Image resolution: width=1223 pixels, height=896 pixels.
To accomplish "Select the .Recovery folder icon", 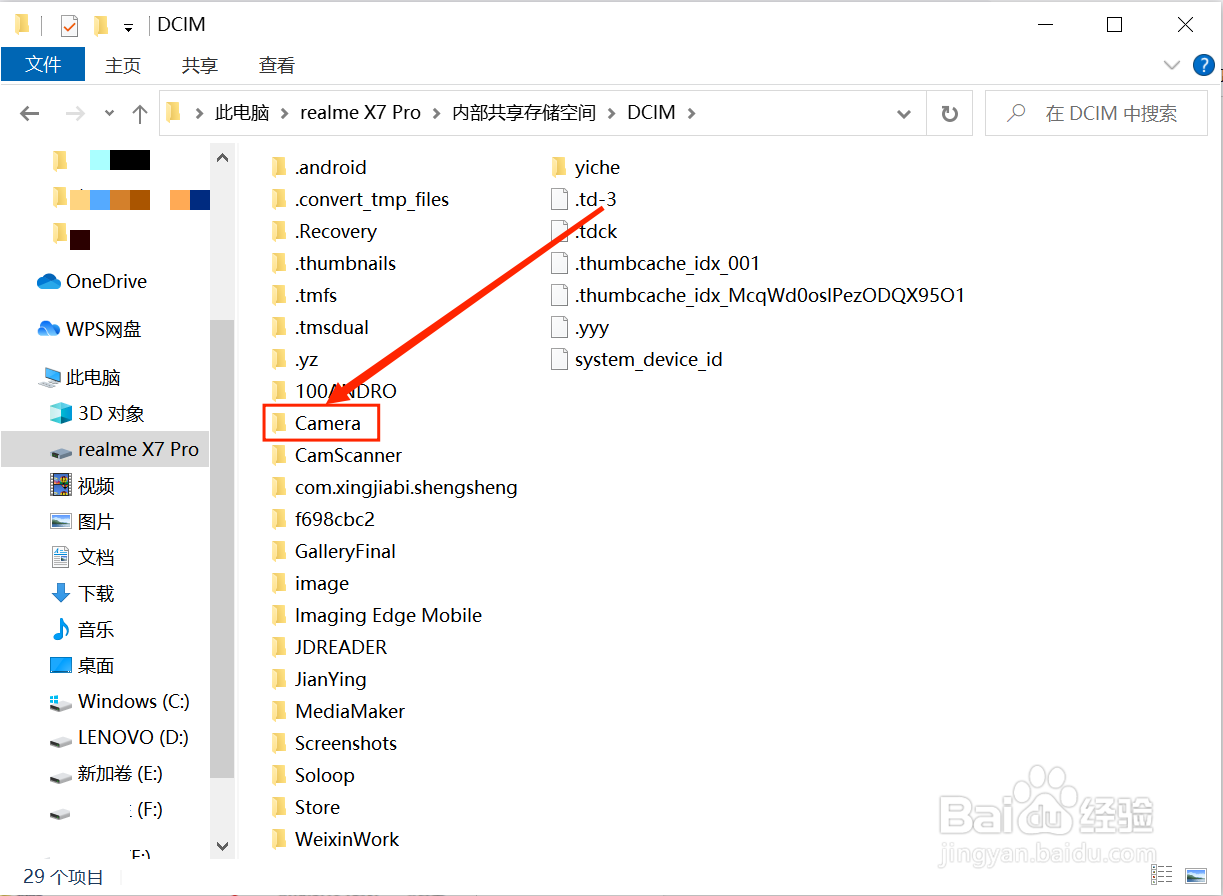I will coord(279,231).
